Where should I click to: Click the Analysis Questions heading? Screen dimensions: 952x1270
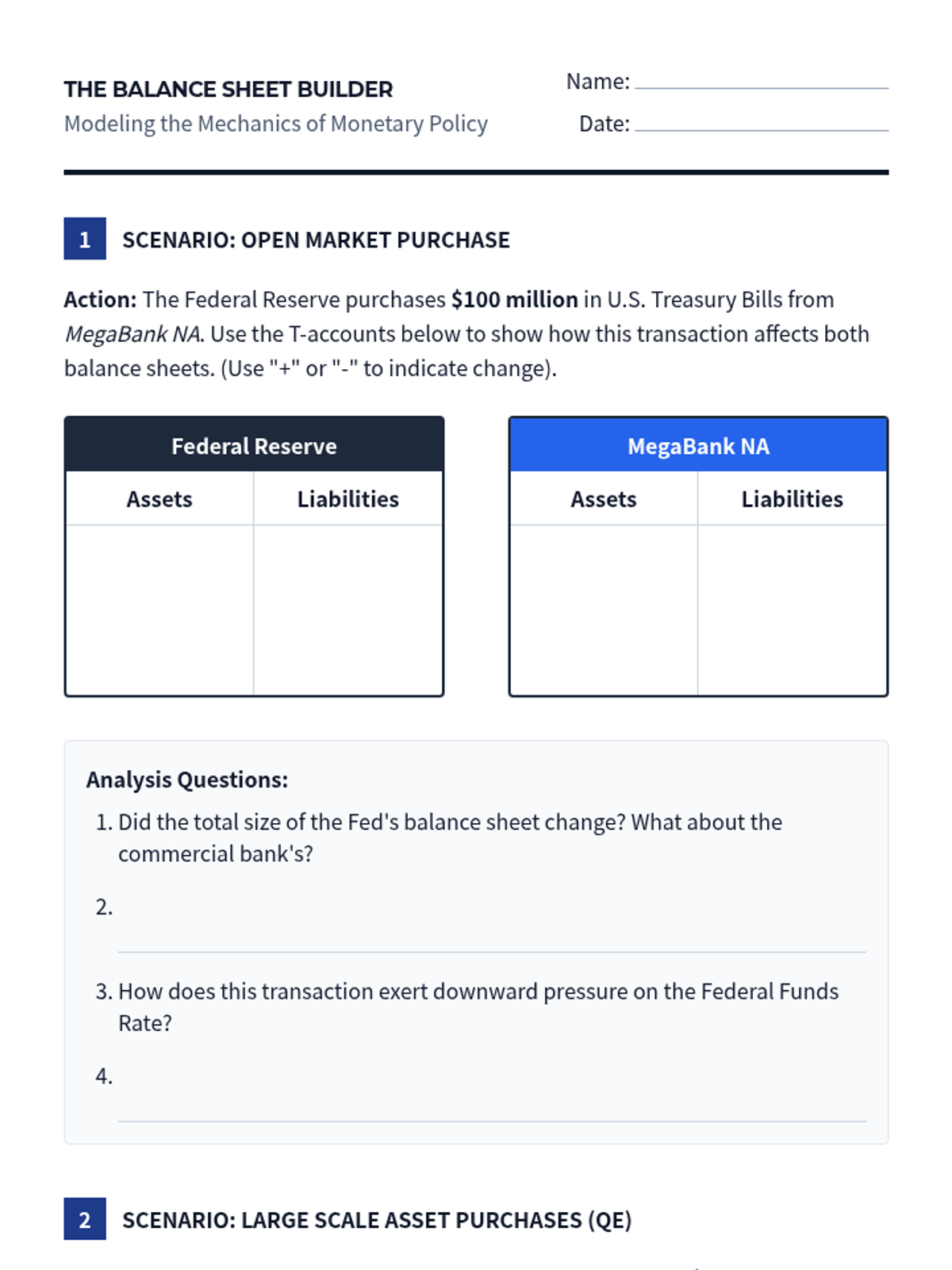coord(187,779)
